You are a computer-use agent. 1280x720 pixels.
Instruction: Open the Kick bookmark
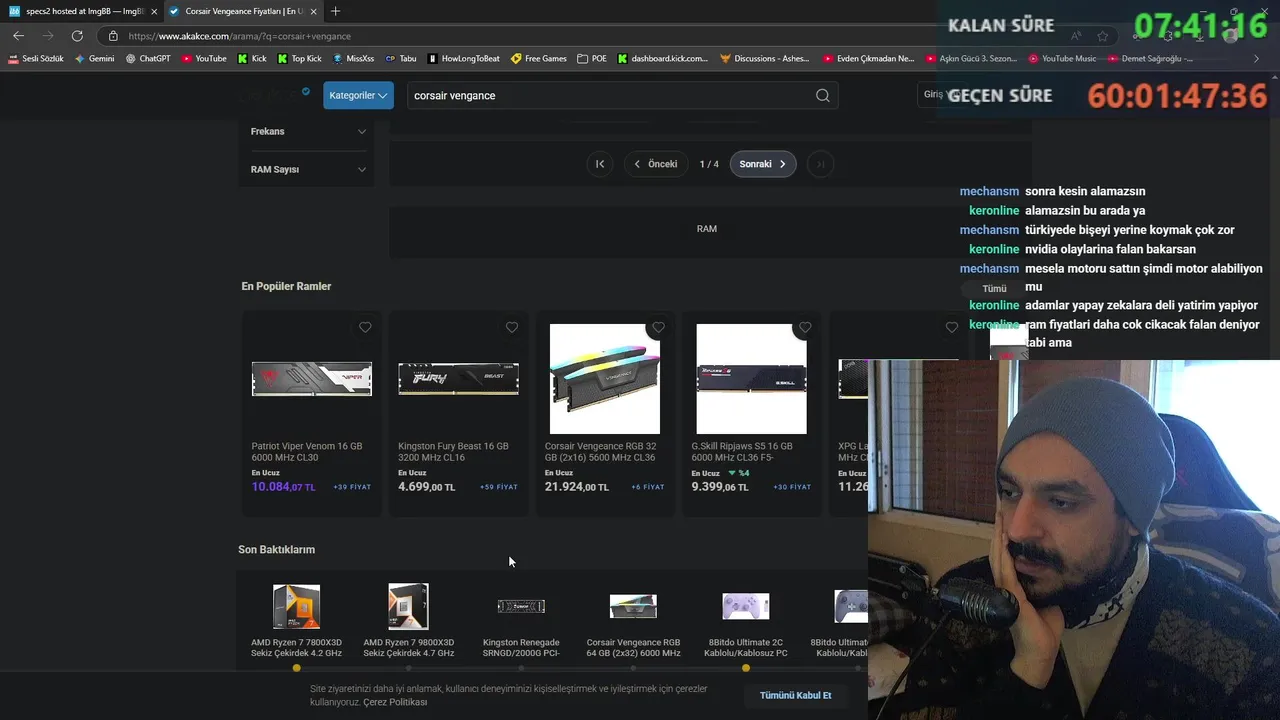[252, 58]
